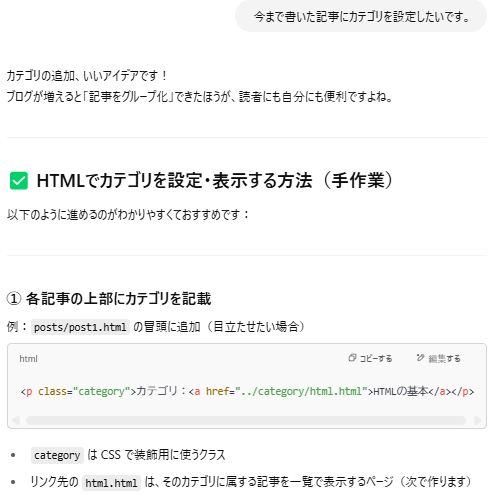Click the edit pencil icon in code block

(x=420, y=358)
